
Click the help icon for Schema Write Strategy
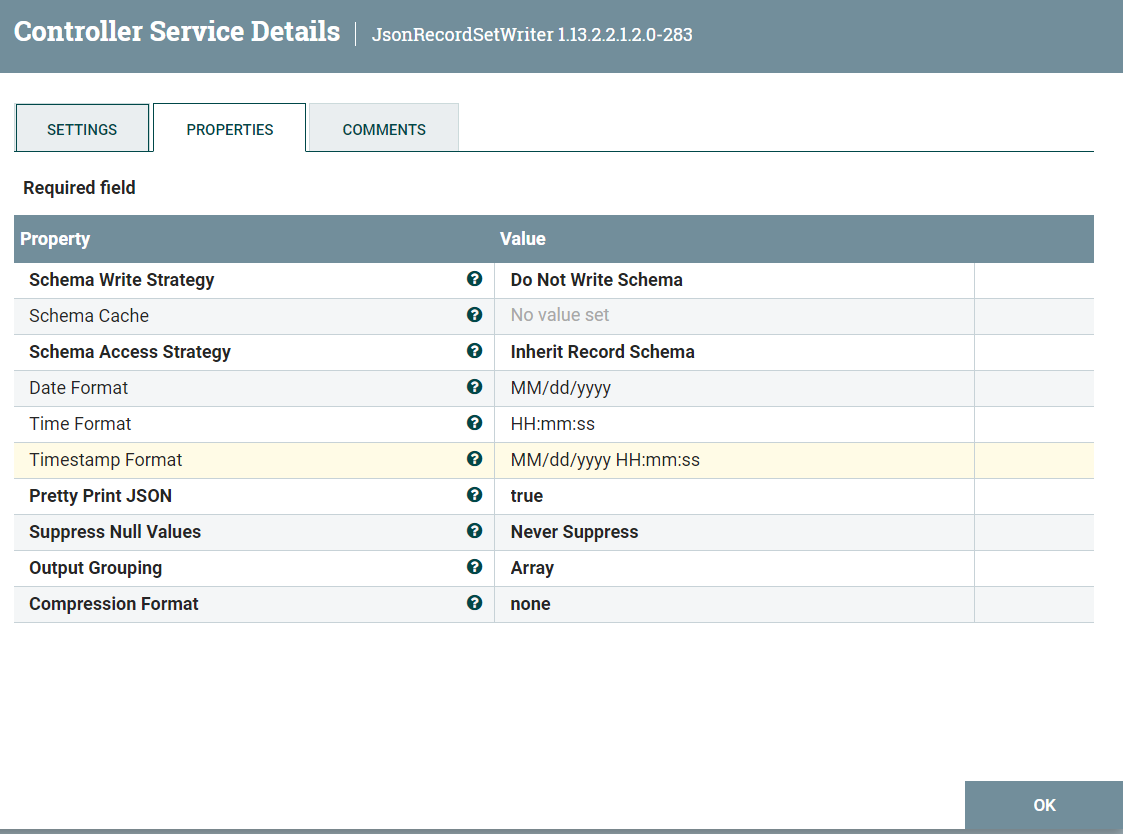pyautogui.click(x=474, y=280)
